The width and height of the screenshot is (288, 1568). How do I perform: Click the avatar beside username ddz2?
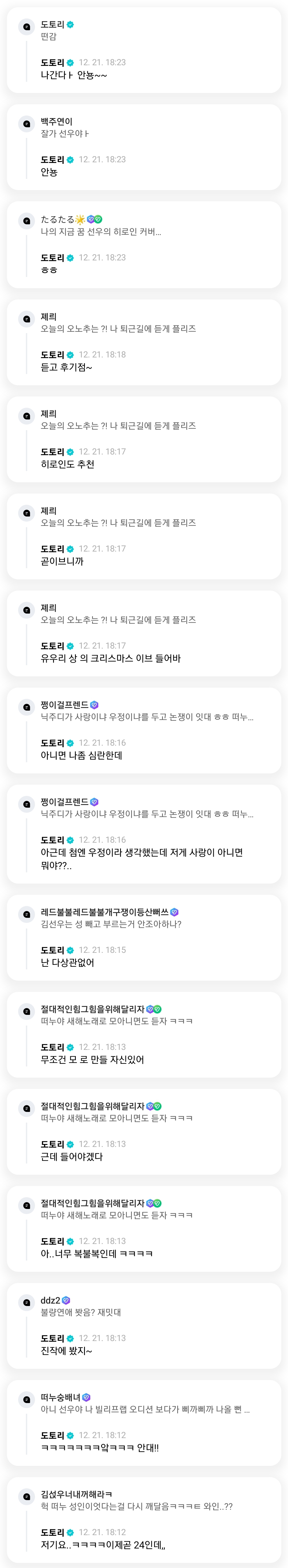(x=26, y=1303)
